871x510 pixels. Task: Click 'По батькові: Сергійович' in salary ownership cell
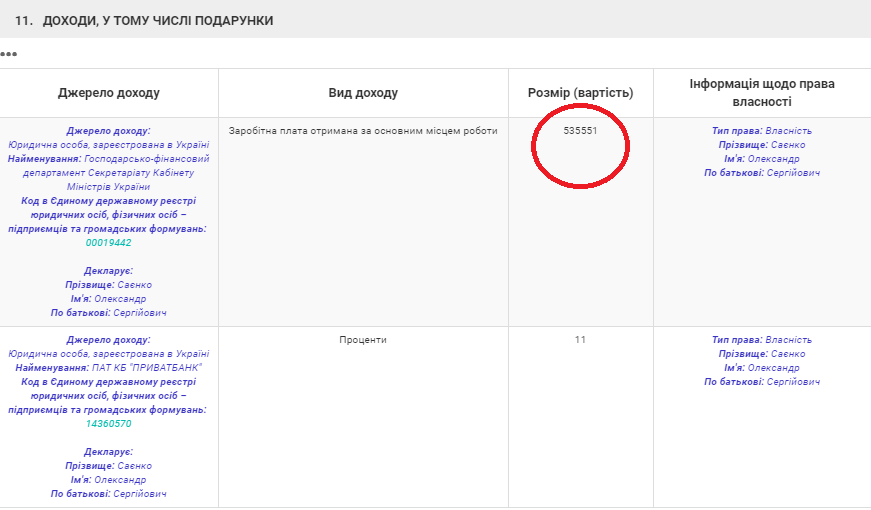pos(762,173)
